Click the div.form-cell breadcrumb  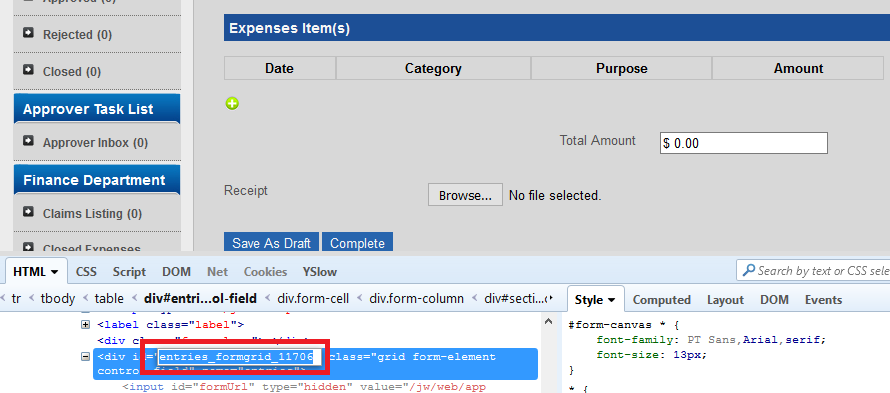tap(313, 298)
